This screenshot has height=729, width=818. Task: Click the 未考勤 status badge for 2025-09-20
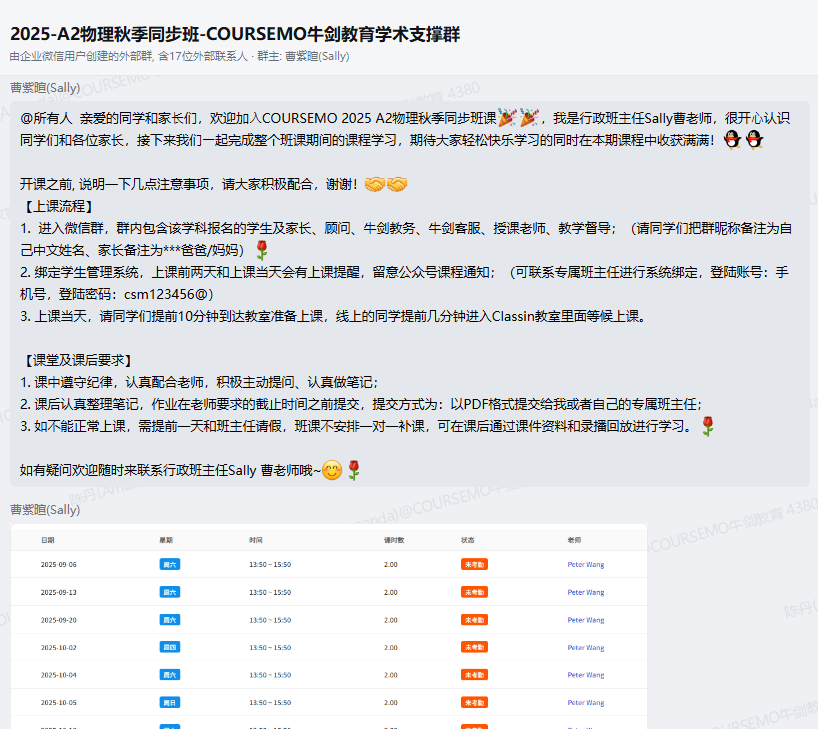tap(474, 620)
